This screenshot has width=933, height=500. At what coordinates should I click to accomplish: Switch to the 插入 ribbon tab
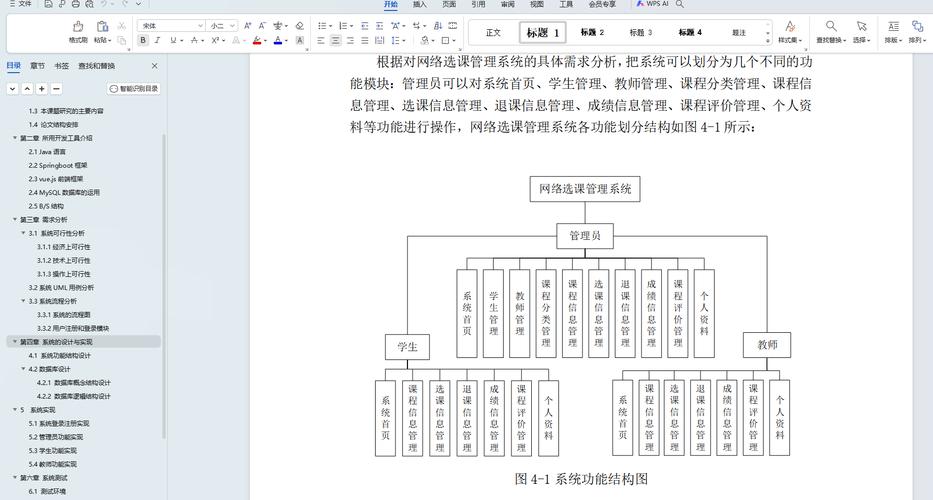click(x=419, y=4)
